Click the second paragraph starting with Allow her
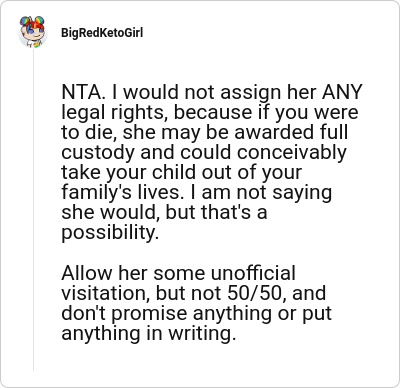The height and width of the screenshot is (388, 400). 196,303
